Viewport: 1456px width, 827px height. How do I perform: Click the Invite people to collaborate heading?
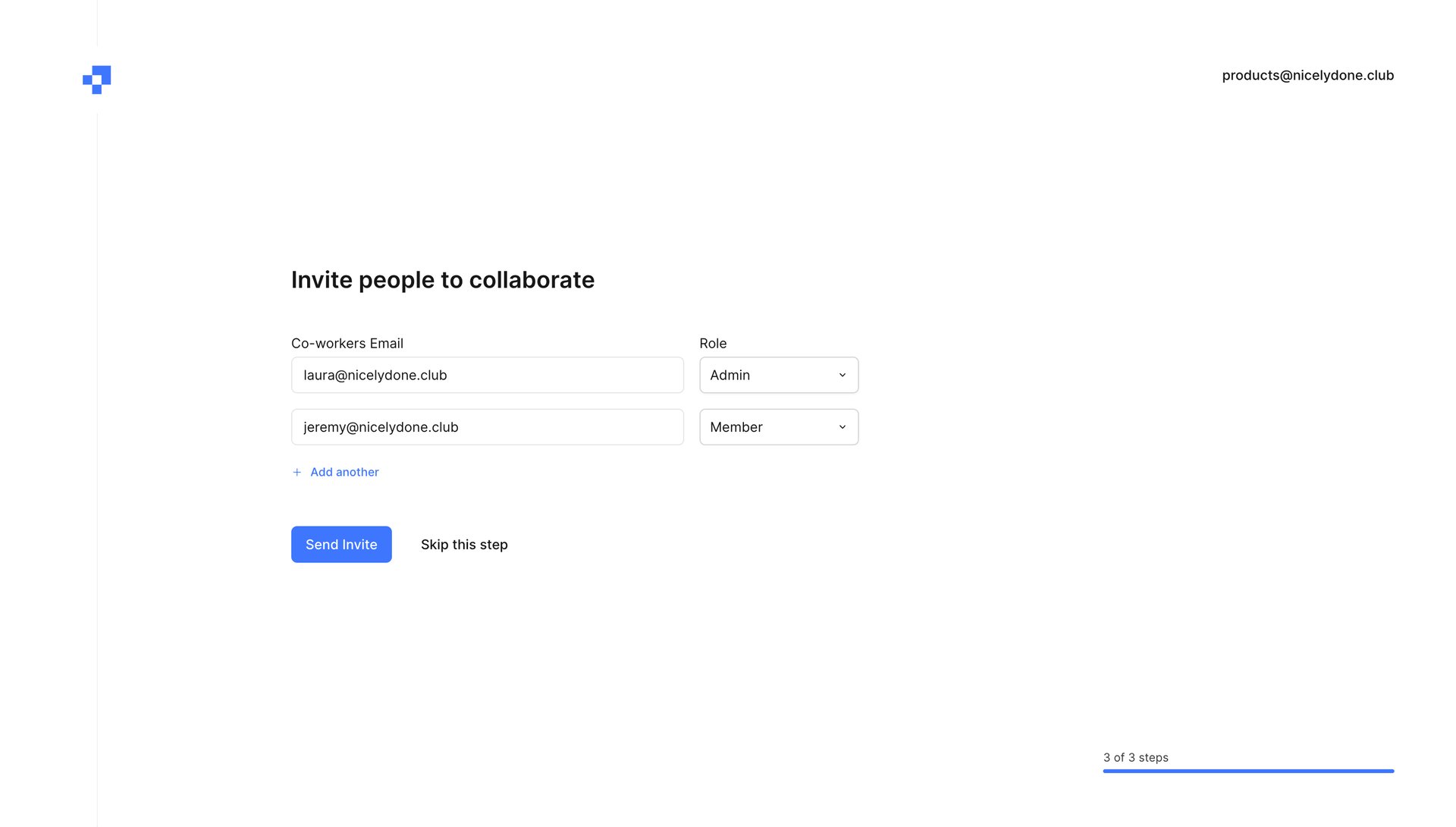tap(443, 280)
